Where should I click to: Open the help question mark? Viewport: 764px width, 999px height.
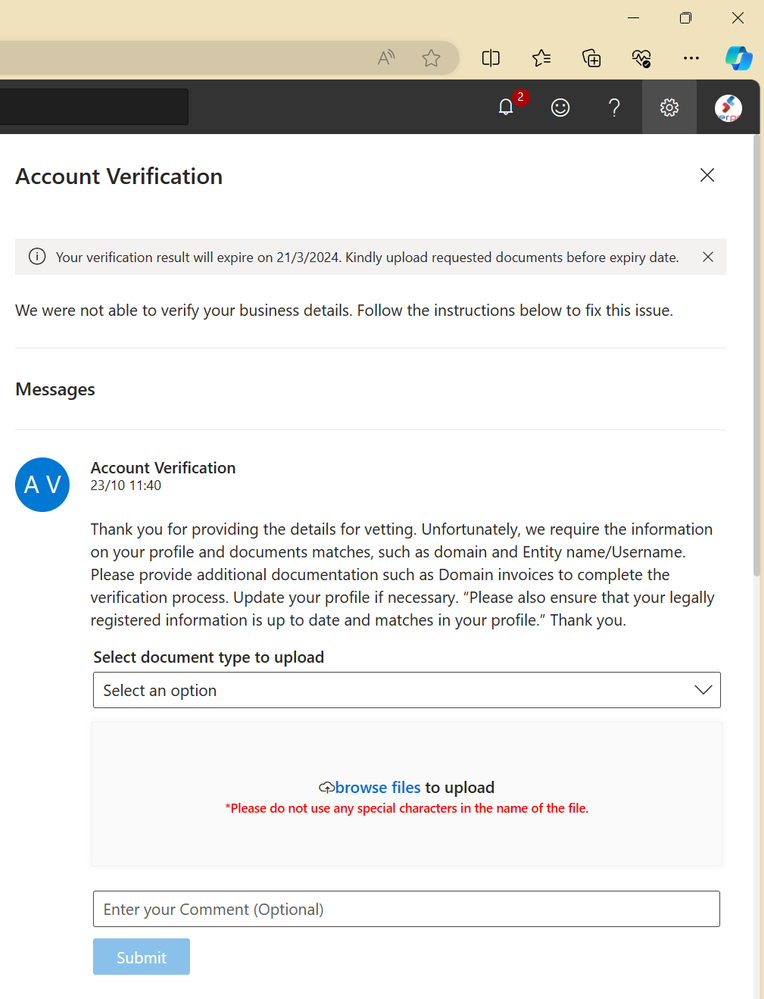(614, 107)
